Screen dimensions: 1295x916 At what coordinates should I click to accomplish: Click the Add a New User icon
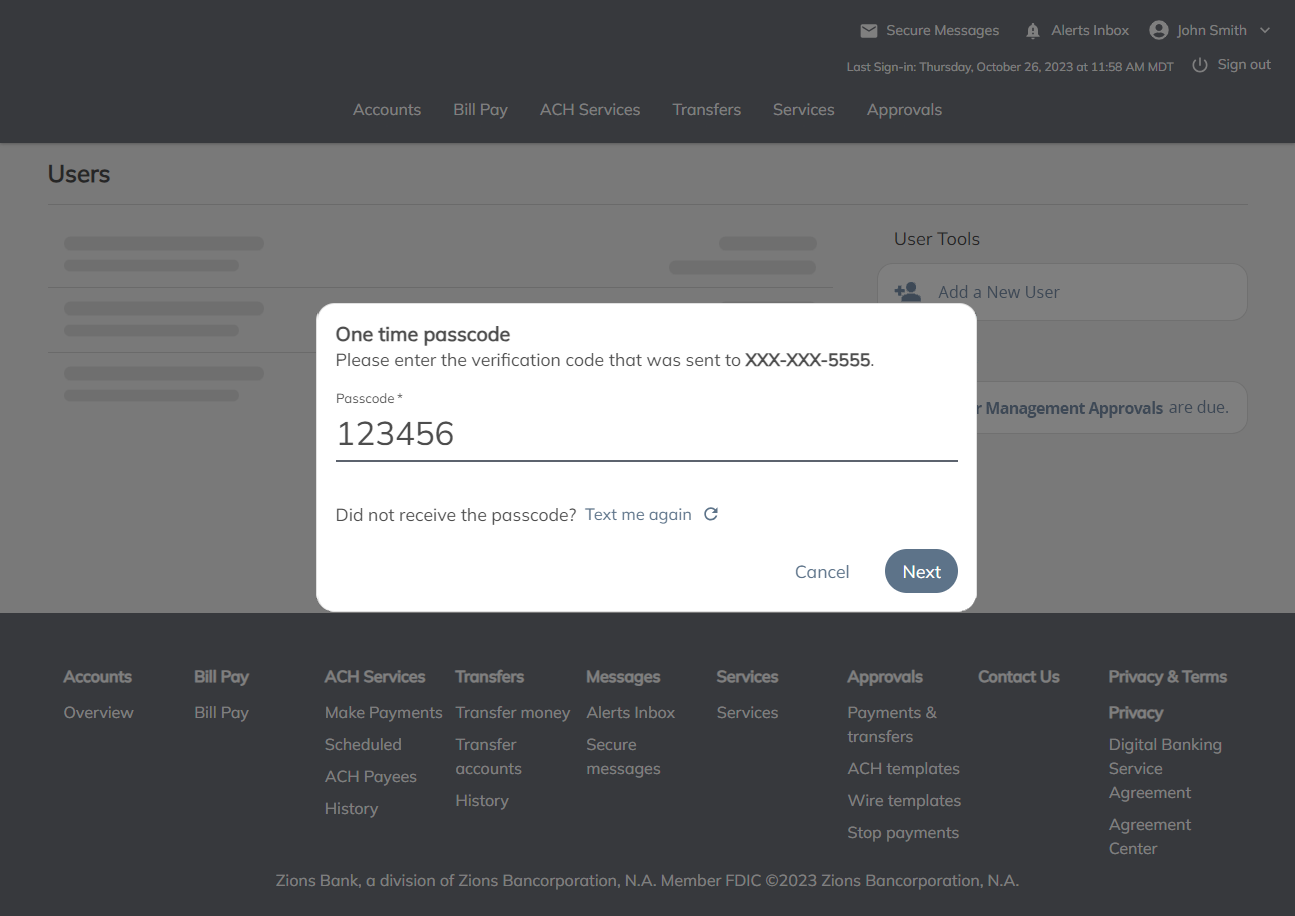pyautogui.click(x=908, y=292)
